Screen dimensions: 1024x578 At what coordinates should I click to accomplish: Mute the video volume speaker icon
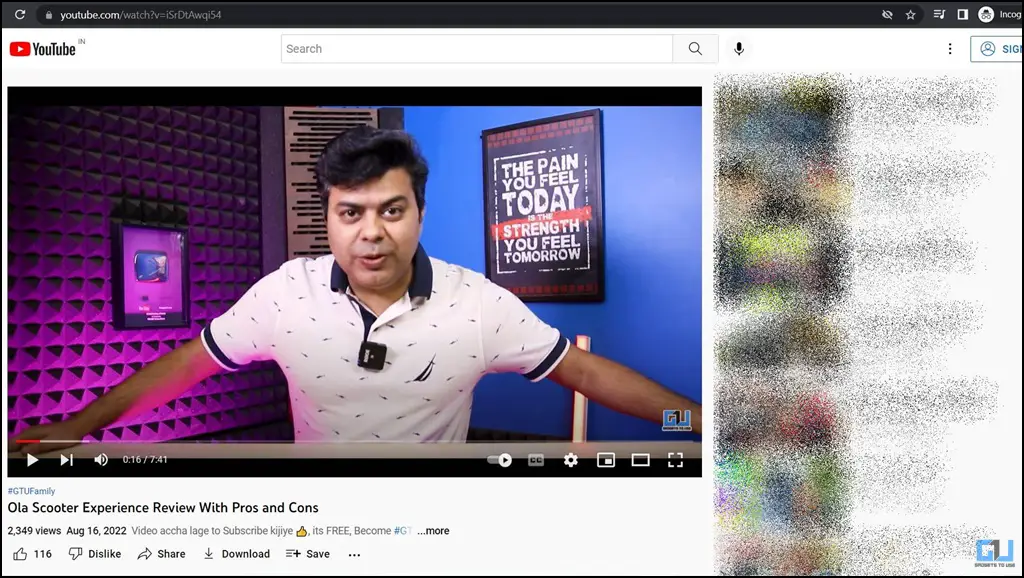101,460
